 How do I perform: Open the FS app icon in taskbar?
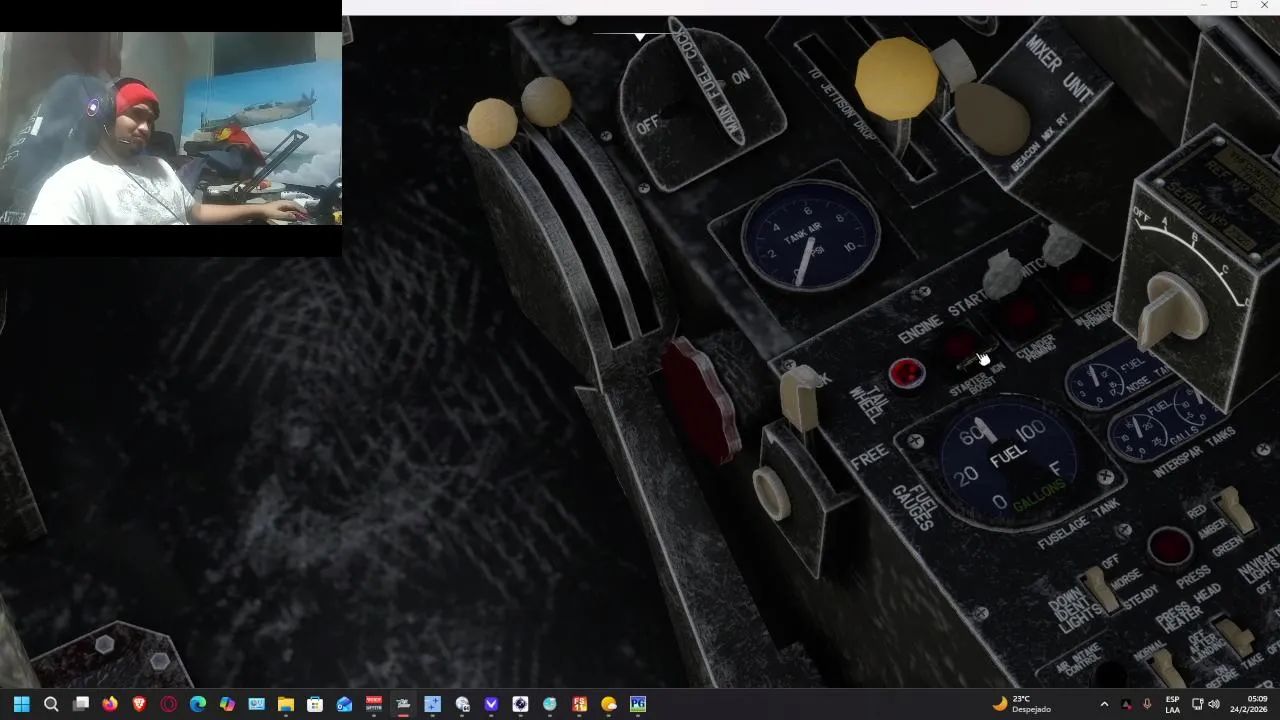coord(579,704)
